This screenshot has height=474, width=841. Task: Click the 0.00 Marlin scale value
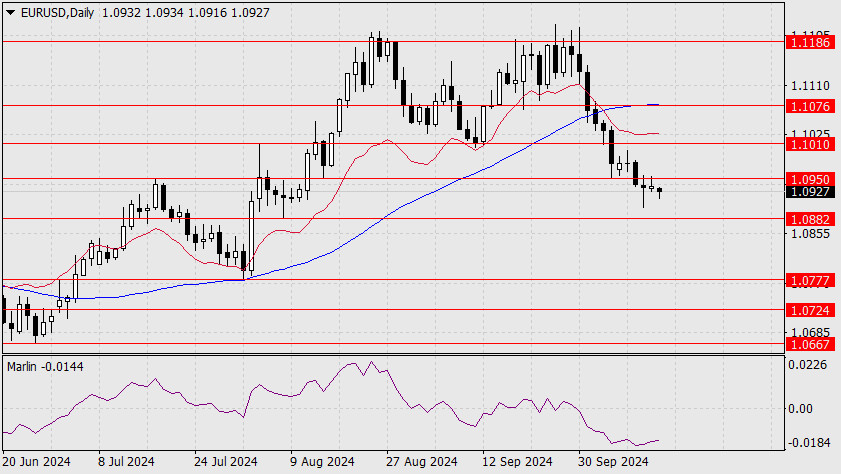pyautogui.click(x=800, y=409)
